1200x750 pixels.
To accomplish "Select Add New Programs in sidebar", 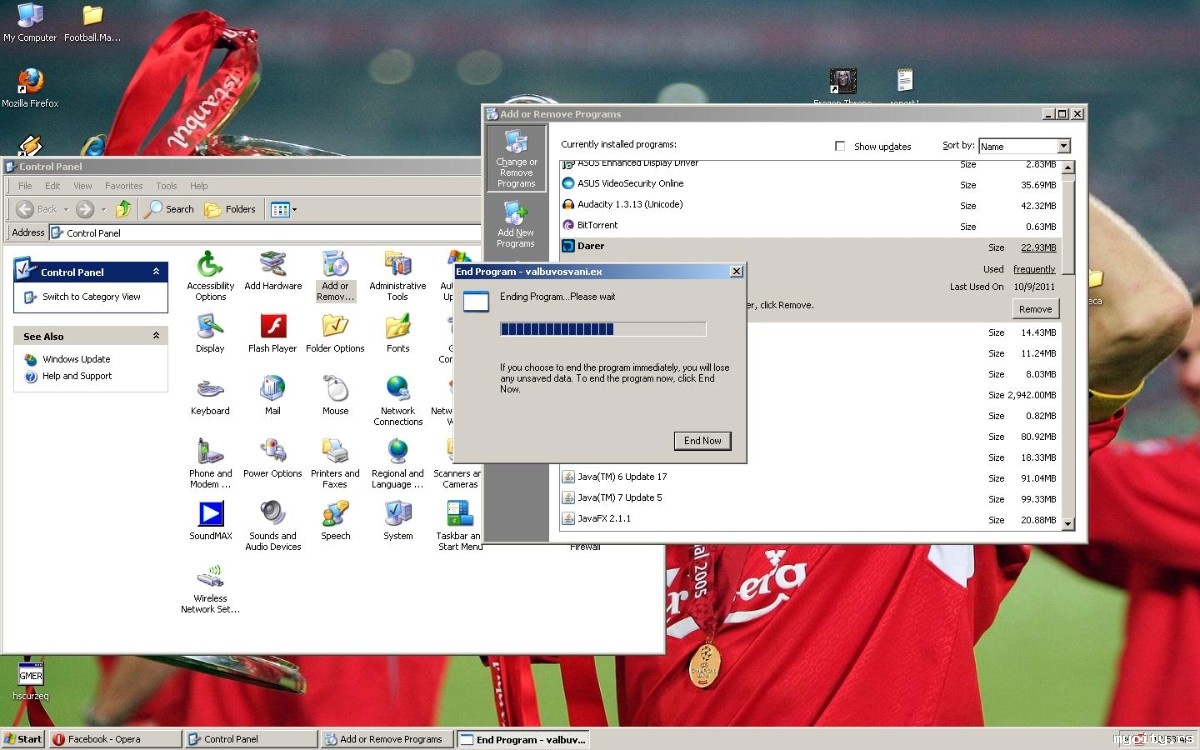I will click(516, 224).
